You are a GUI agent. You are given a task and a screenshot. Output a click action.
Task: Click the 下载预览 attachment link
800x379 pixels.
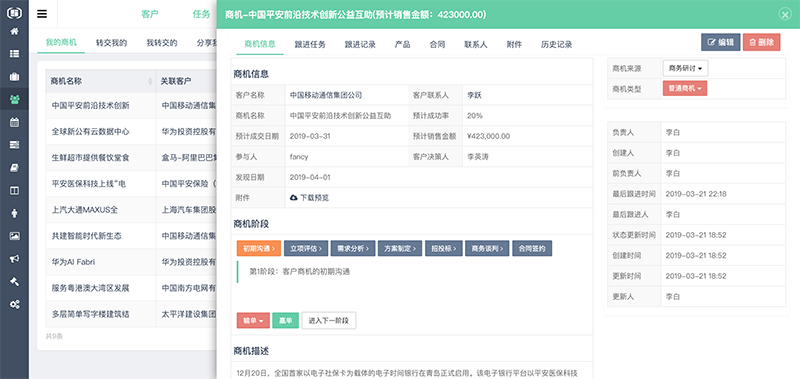pos(314,197)
